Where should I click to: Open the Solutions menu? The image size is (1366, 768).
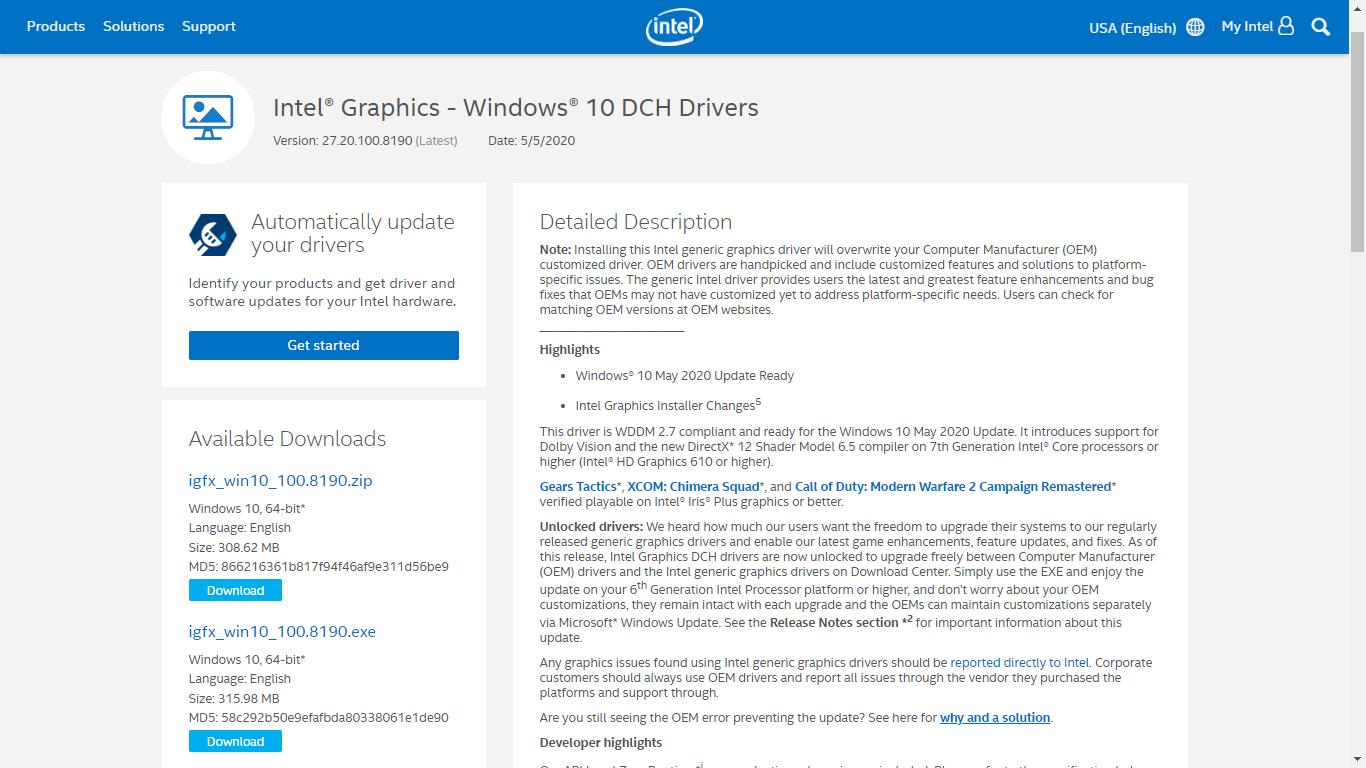tap(133, 26)
